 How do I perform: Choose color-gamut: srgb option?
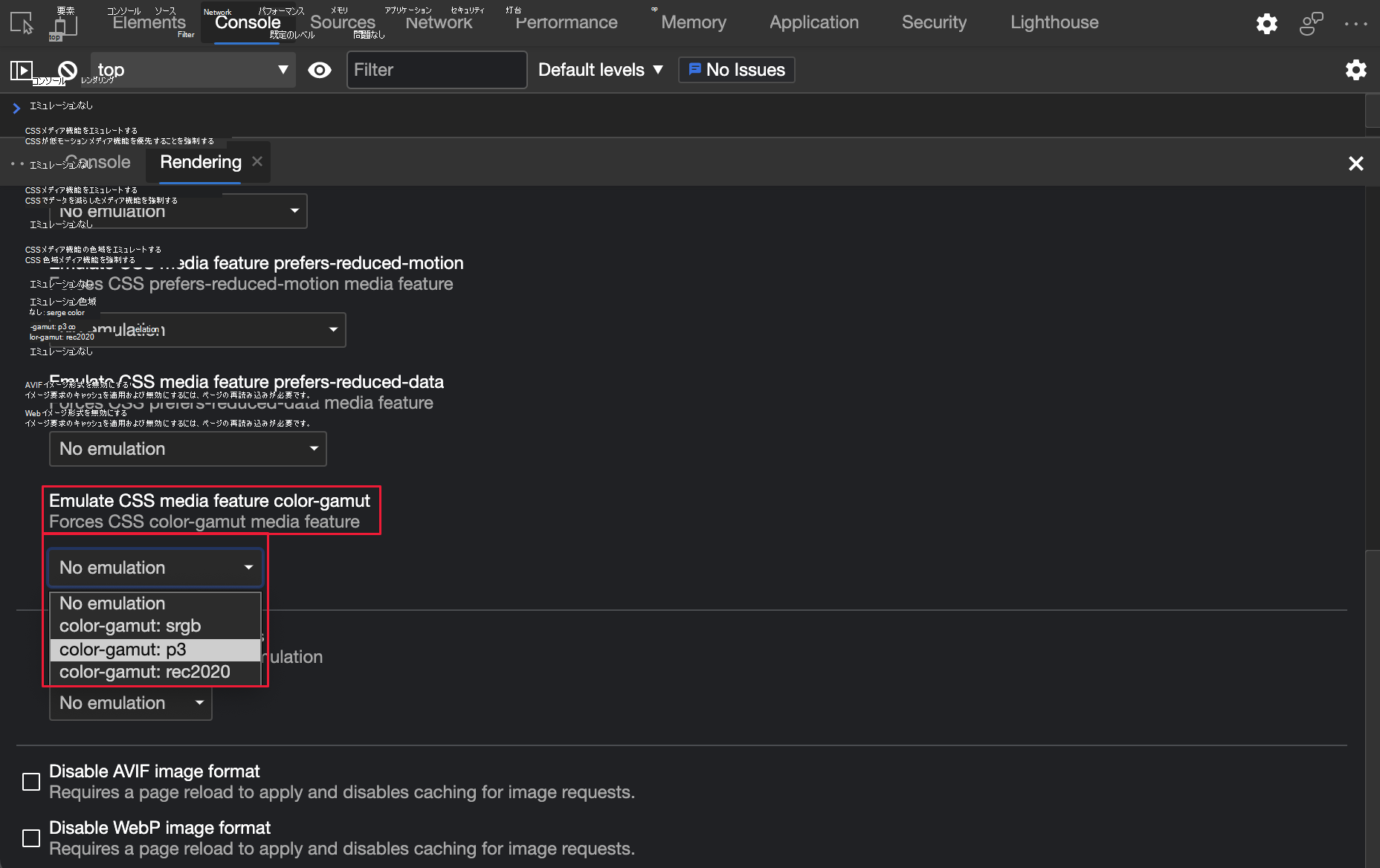point(155,626)
